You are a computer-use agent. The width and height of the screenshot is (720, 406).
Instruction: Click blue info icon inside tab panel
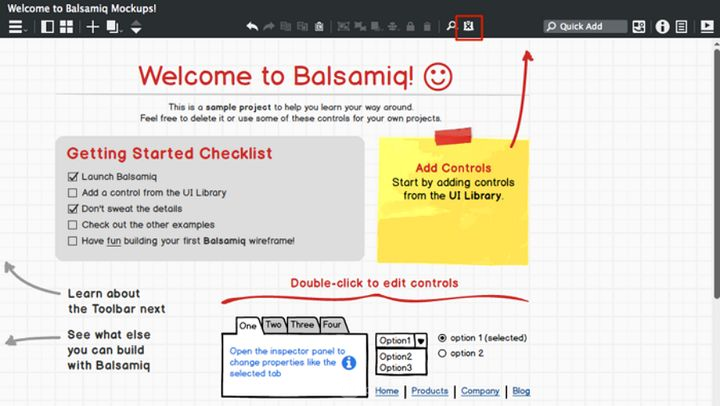pyautogui.click(x=349, y=363)
